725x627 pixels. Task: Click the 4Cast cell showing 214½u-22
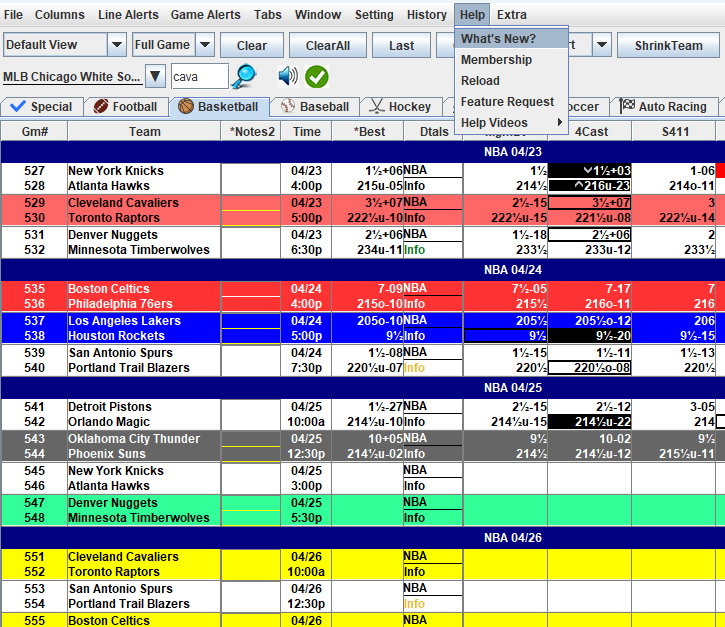(x=590, y=422)
